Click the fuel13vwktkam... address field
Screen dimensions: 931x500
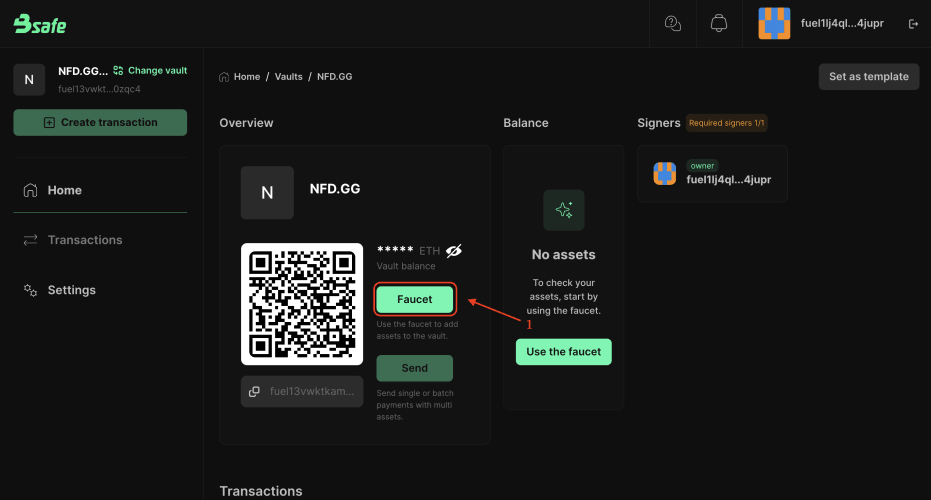[302, 391]
